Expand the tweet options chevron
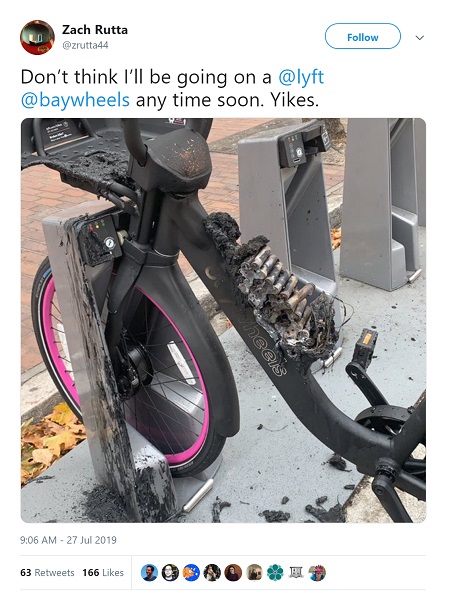Screen dimensions: 450x593 419,37
